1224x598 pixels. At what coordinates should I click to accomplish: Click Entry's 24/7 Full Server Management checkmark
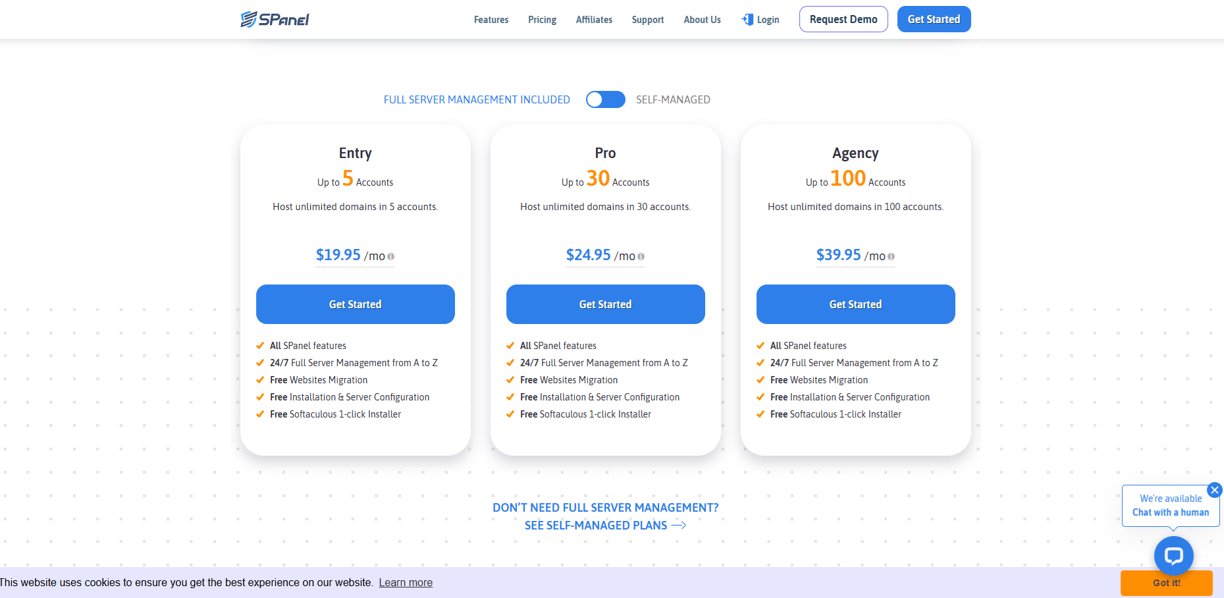click(x=261, y=363)
